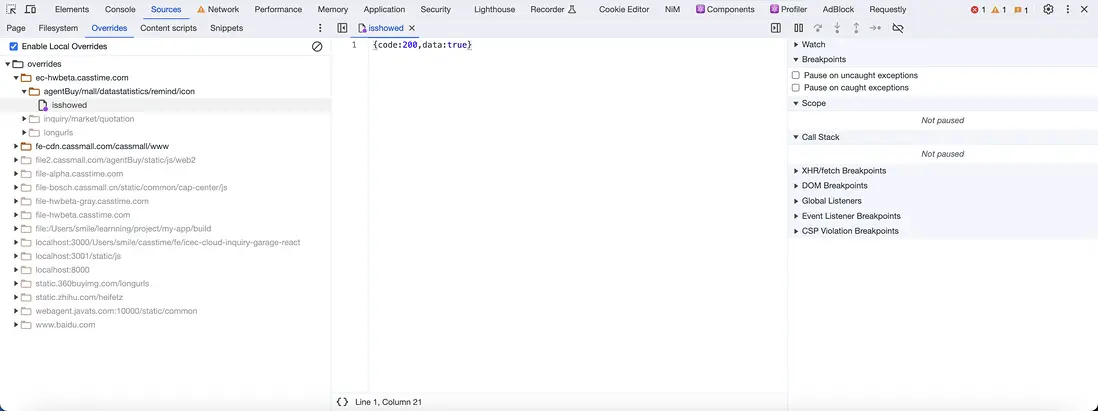Expand CSP Violation Breakpoints section
The image size is (1098, 411).
point(796,231)
